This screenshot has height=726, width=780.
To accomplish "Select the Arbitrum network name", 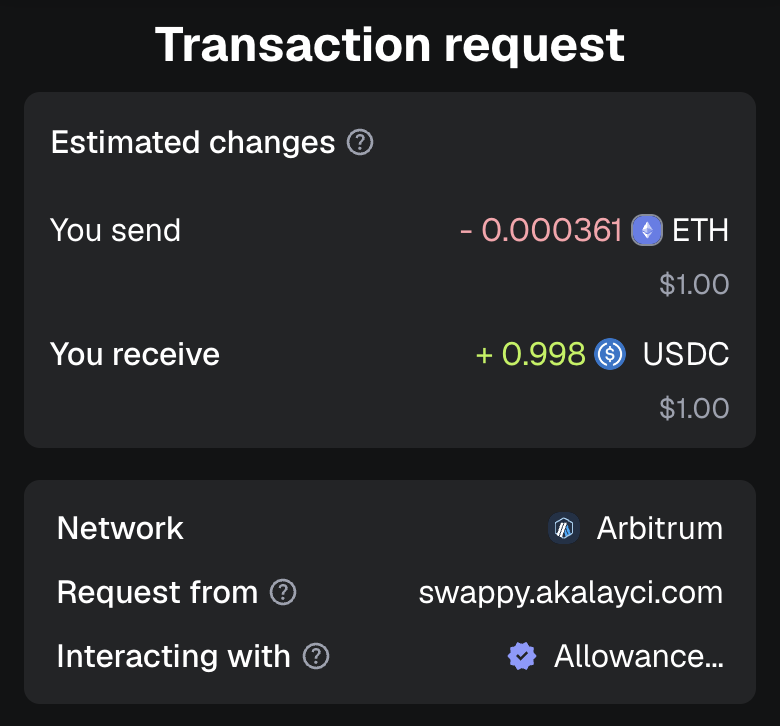I will coord(659,528).
